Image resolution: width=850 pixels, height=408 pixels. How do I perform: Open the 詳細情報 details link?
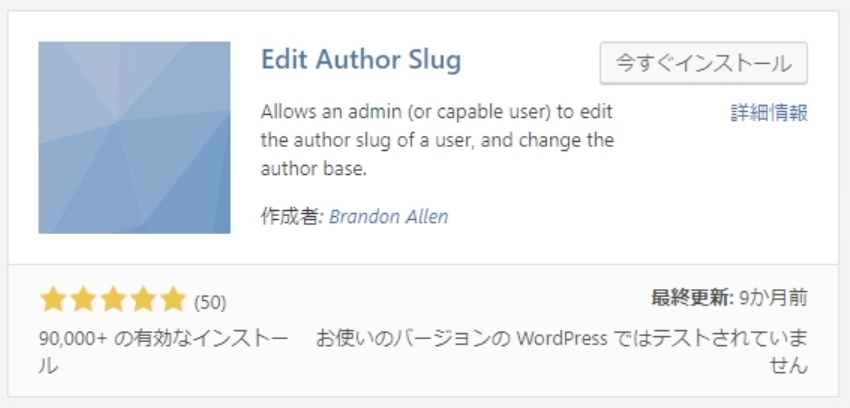coord(769,113)
